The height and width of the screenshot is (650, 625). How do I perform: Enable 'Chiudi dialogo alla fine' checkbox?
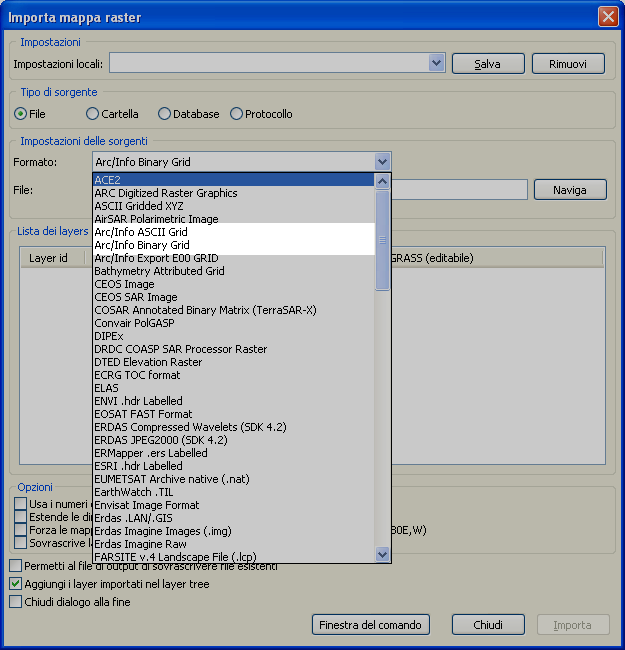click(16, 602)
